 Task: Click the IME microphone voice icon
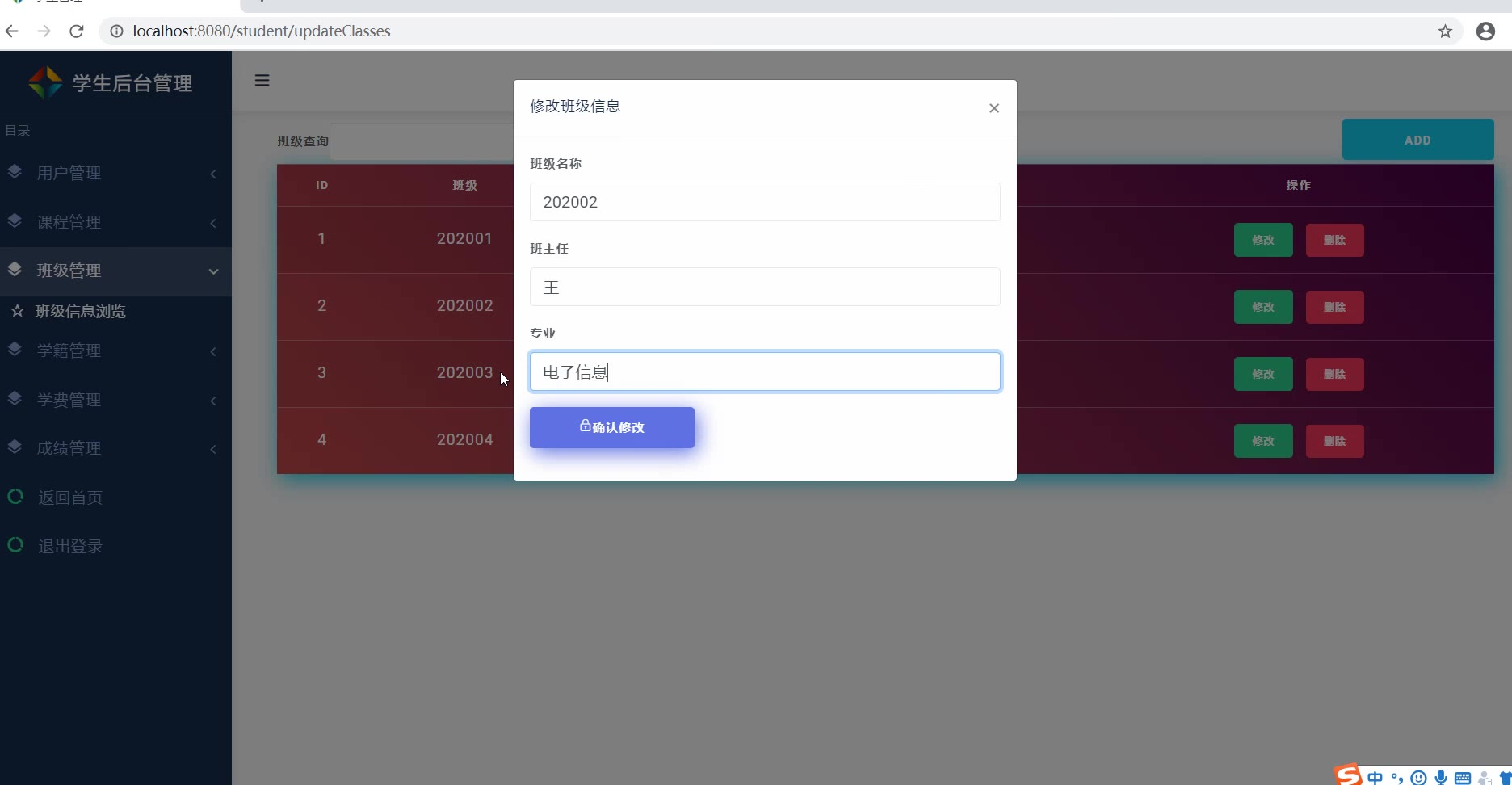(1441, 778)
